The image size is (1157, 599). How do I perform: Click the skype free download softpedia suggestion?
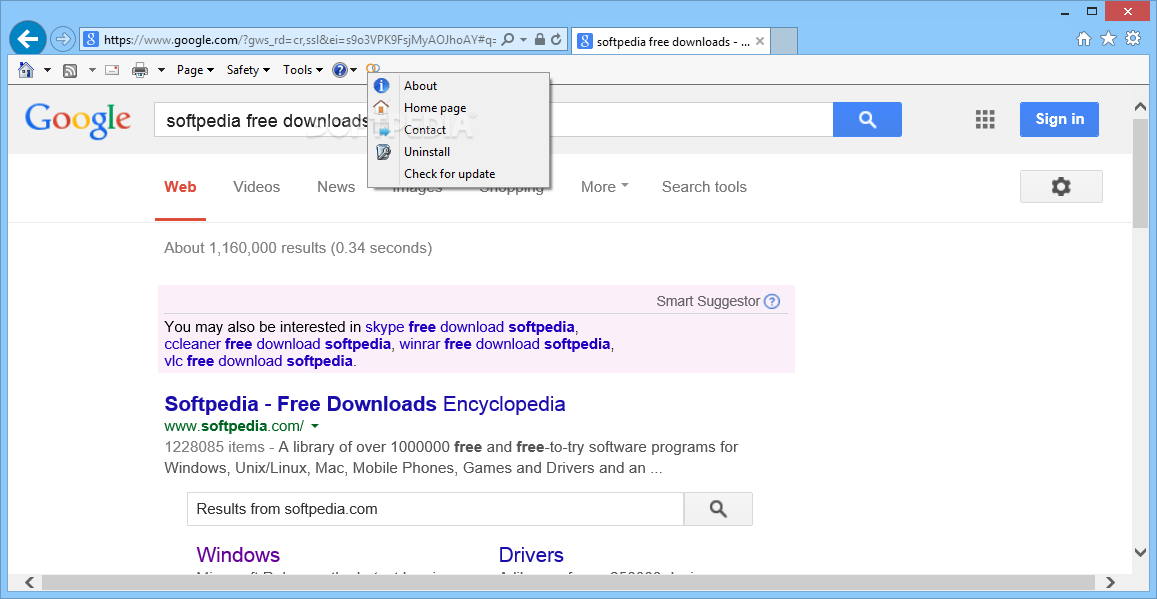click(x=470, y=327)
